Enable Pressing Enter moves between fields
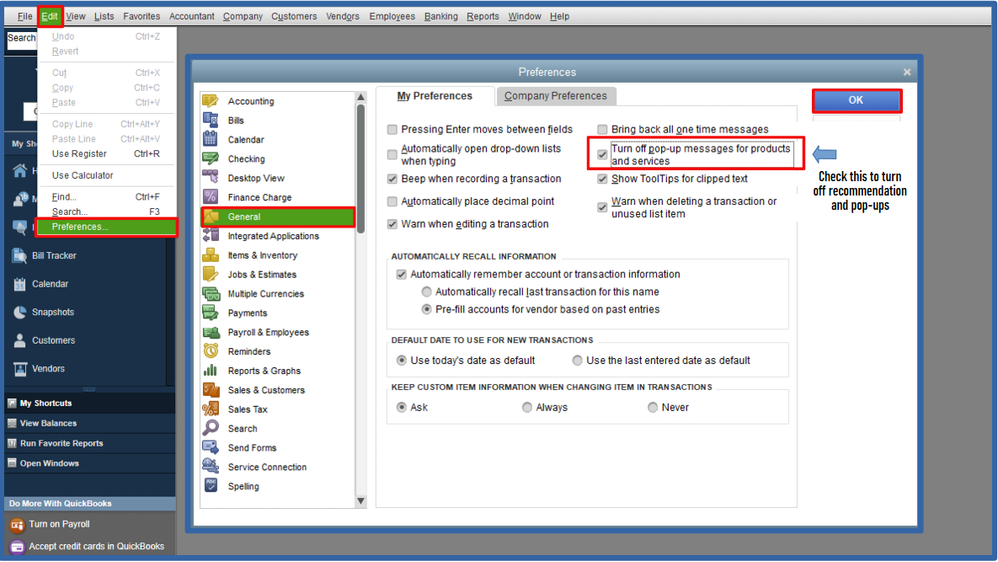 392,129
